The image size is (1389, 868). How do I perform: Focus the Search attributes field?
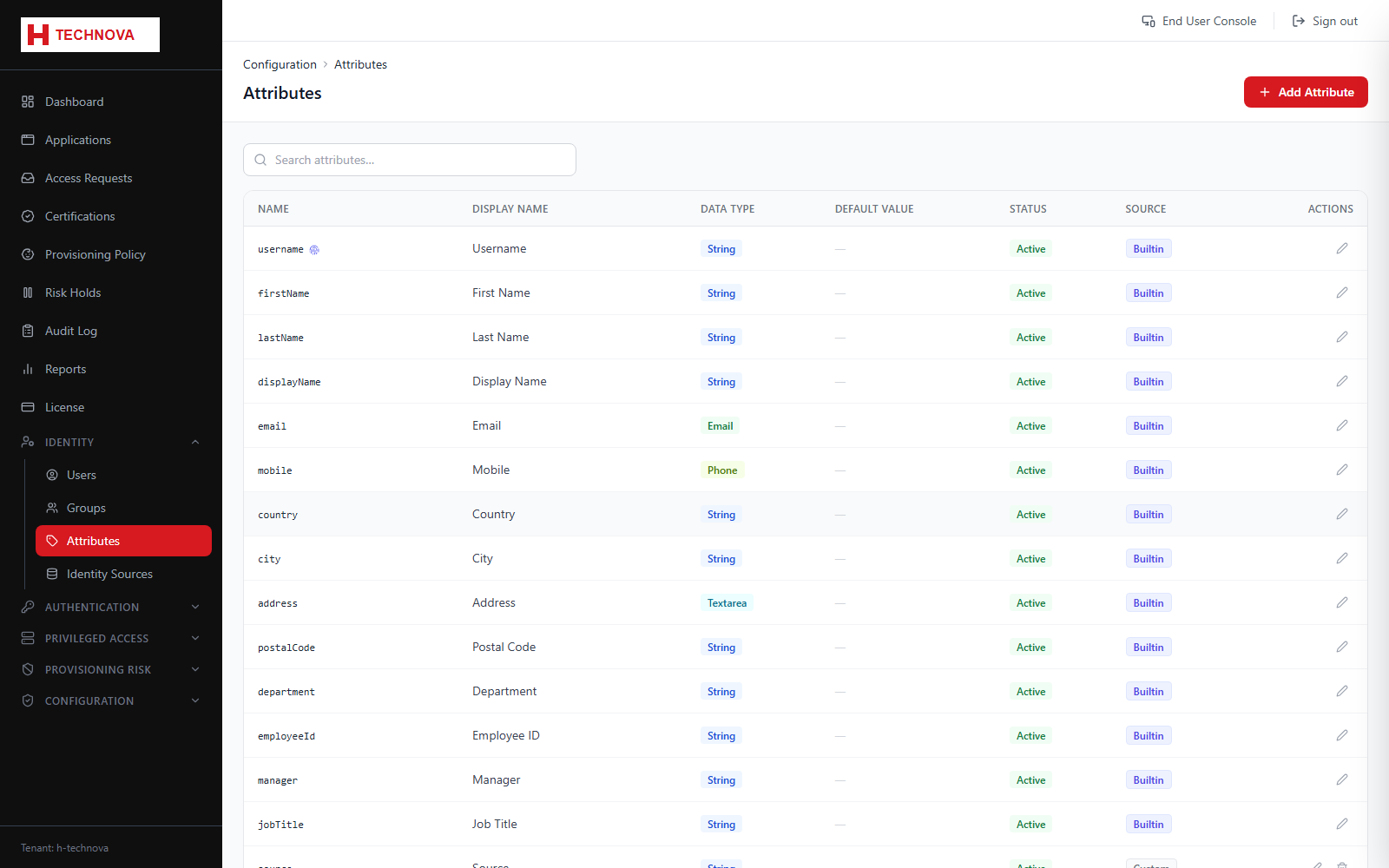[410, 160]
